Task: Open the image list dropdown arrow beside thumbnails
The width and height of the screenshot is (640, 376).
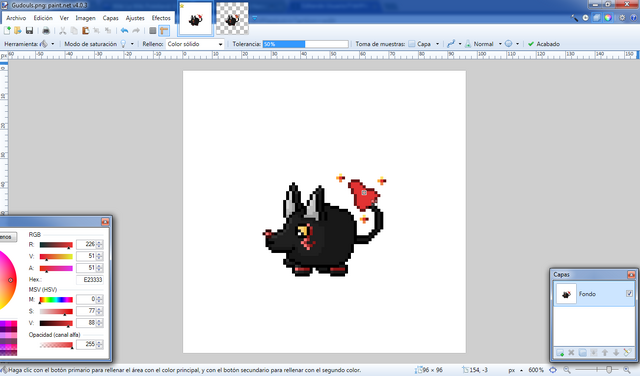Action: [x=254, y=18]
